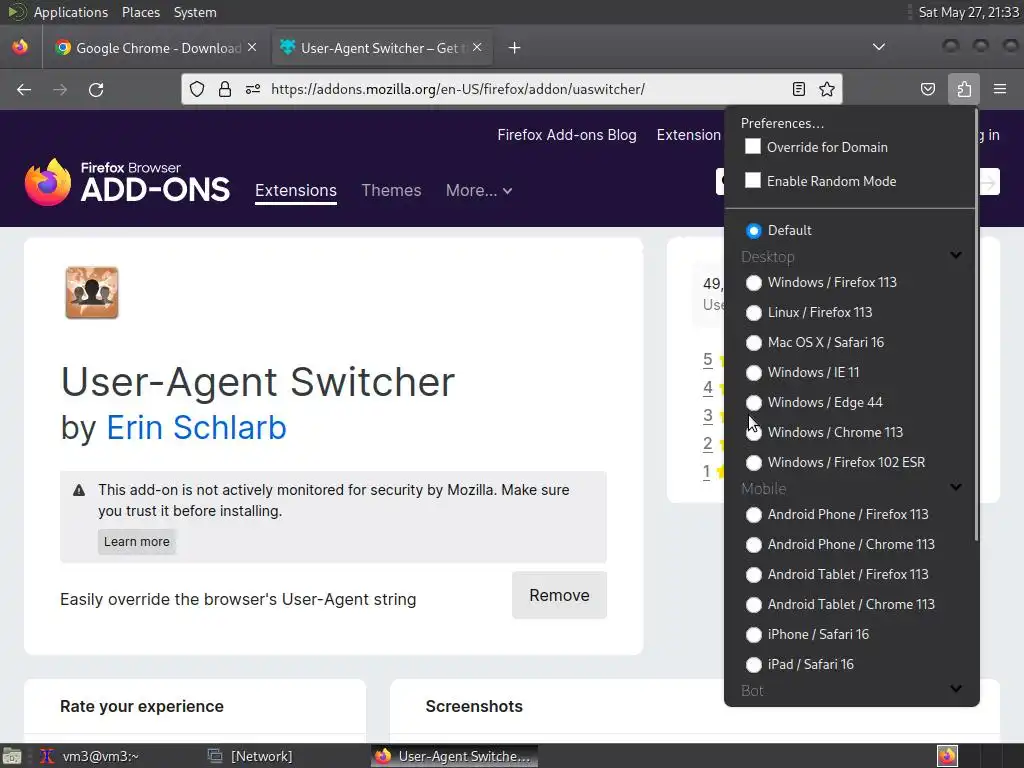Select Windows / Firefox 113 user agent

(x=754, y=283)
